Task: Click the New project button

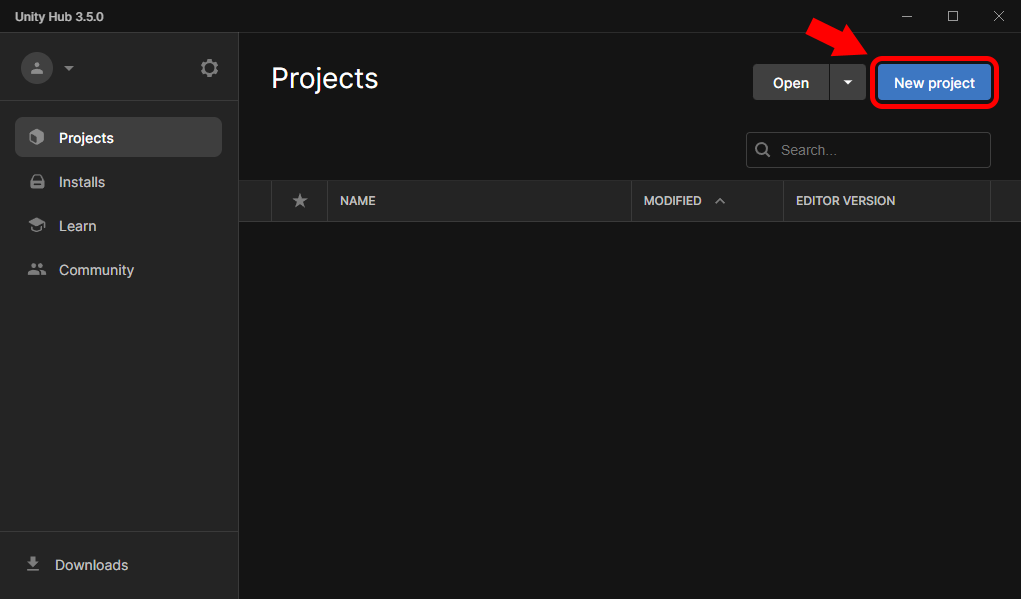Action: [934, 83]
